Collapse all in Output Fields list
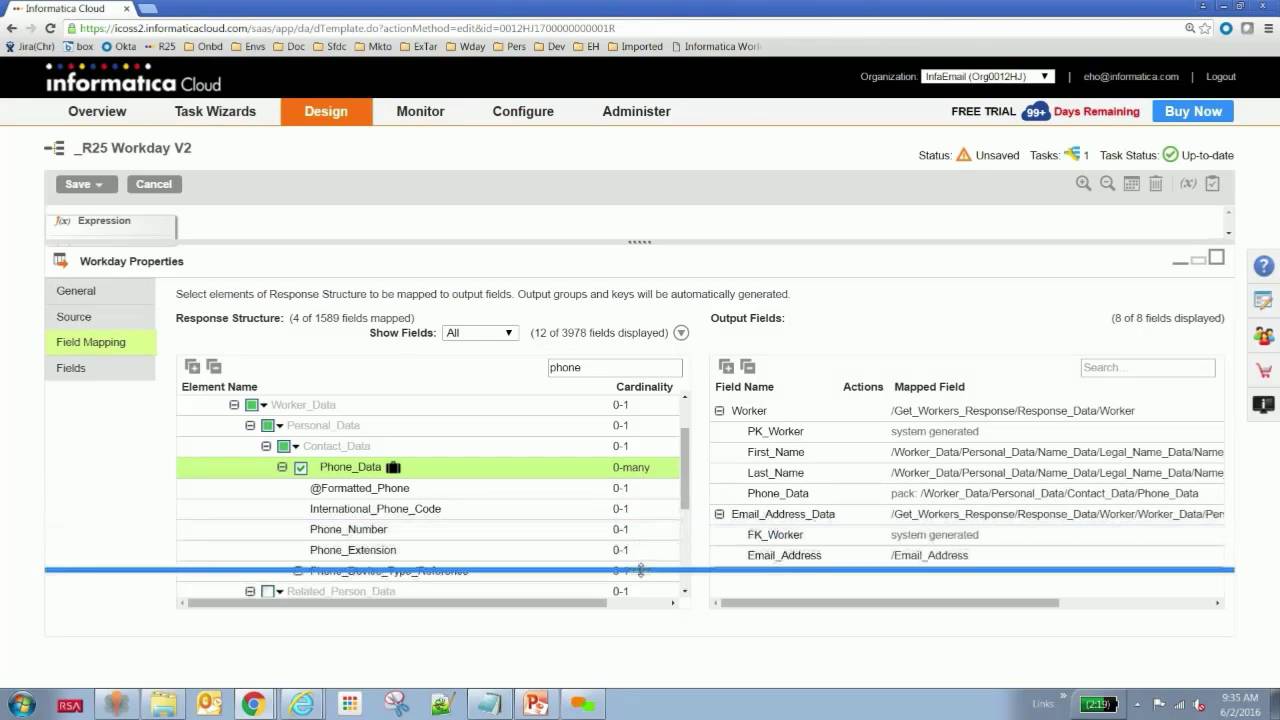The width and height of the screenshot is (1280, 720). 747,367
